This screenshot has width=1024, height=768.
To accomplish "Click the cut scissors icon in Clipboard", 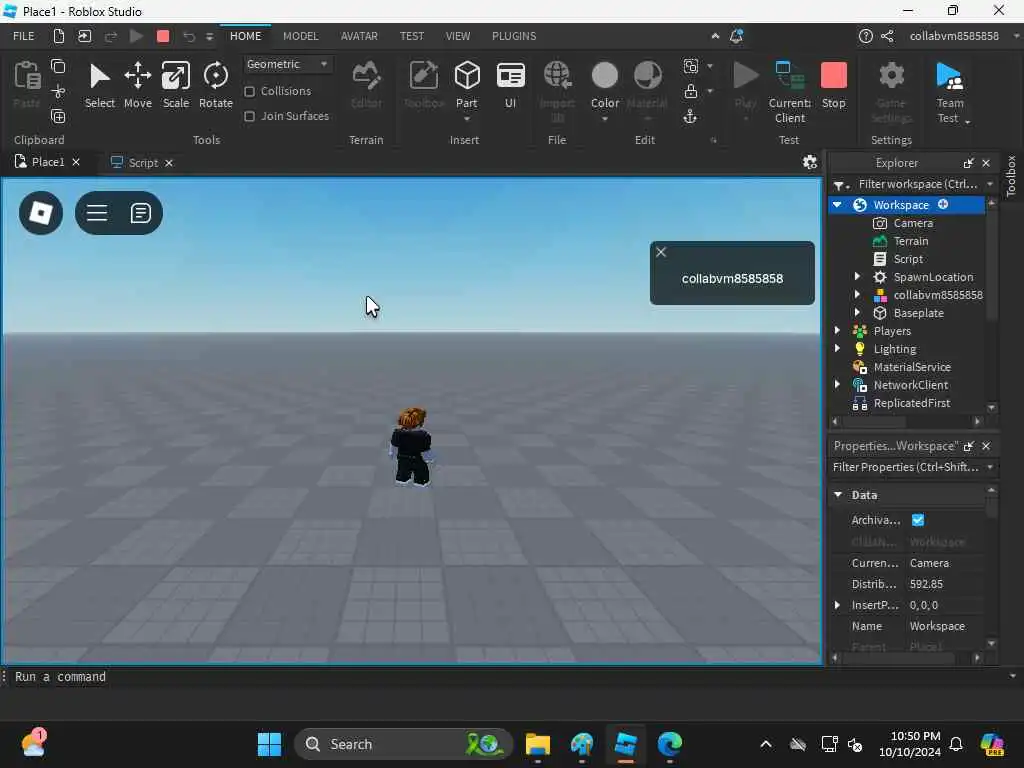I will (58, 91).
